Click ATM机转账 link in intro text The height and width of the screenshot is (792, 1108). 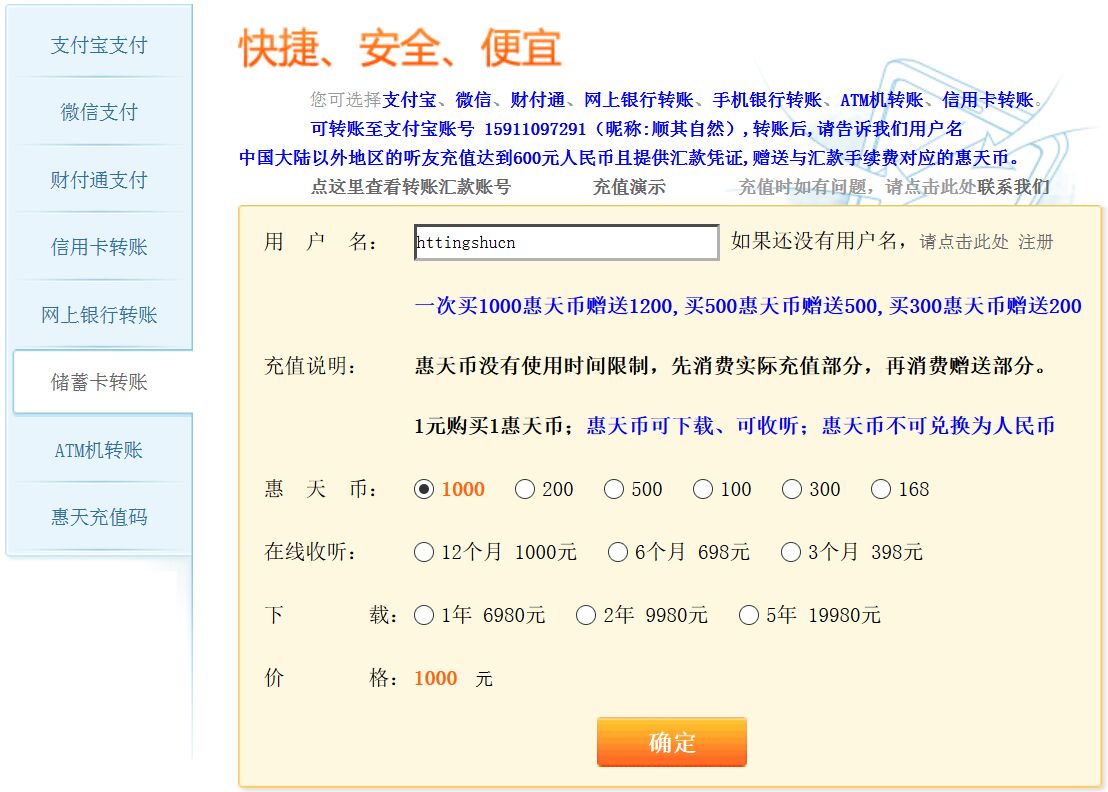tap(882, 100)
